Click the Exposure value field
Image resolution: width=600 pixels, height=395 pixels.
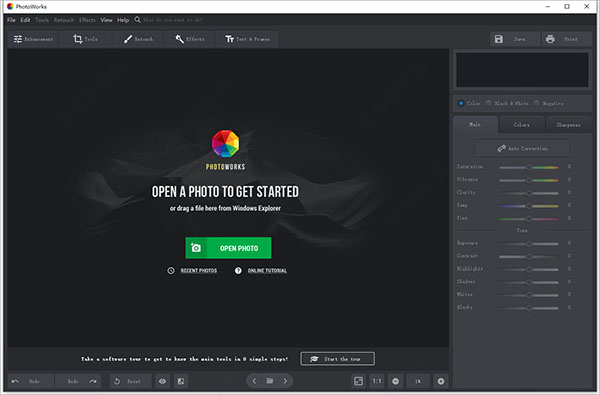(x=569, y=243)
